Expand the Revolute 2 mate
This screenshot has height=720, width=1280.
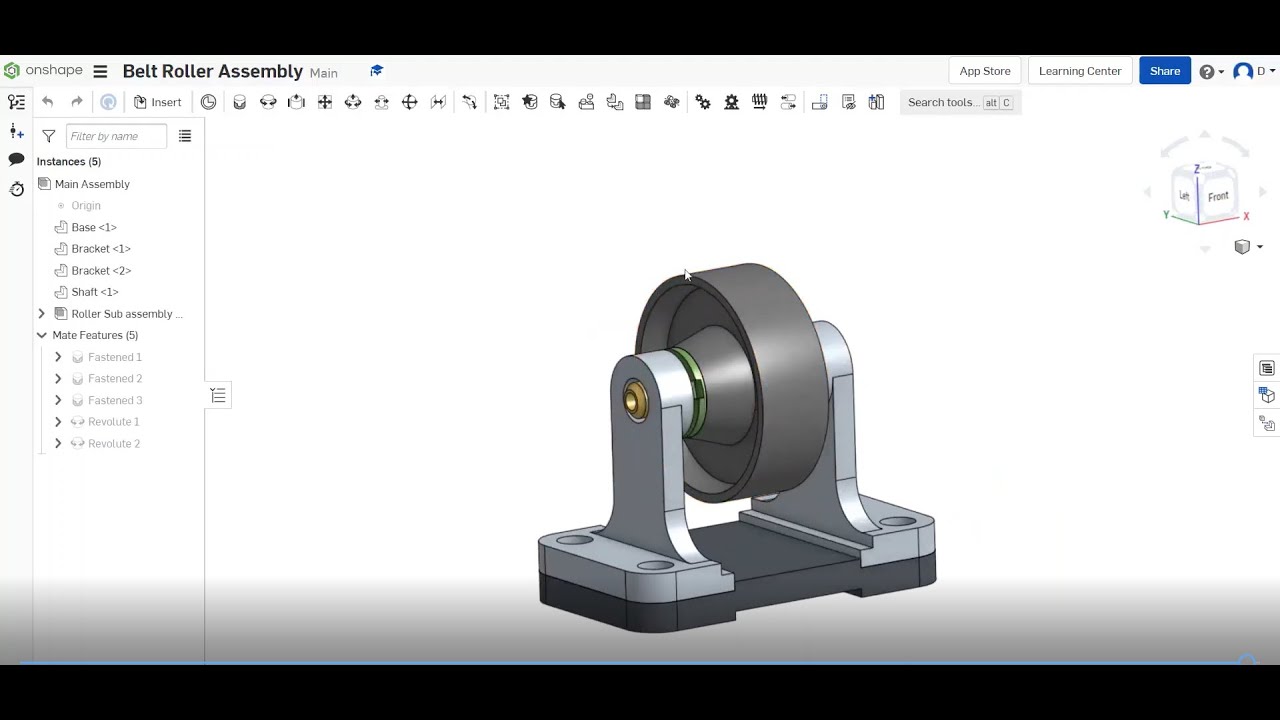pyautogui.click(x=58, y=444)
